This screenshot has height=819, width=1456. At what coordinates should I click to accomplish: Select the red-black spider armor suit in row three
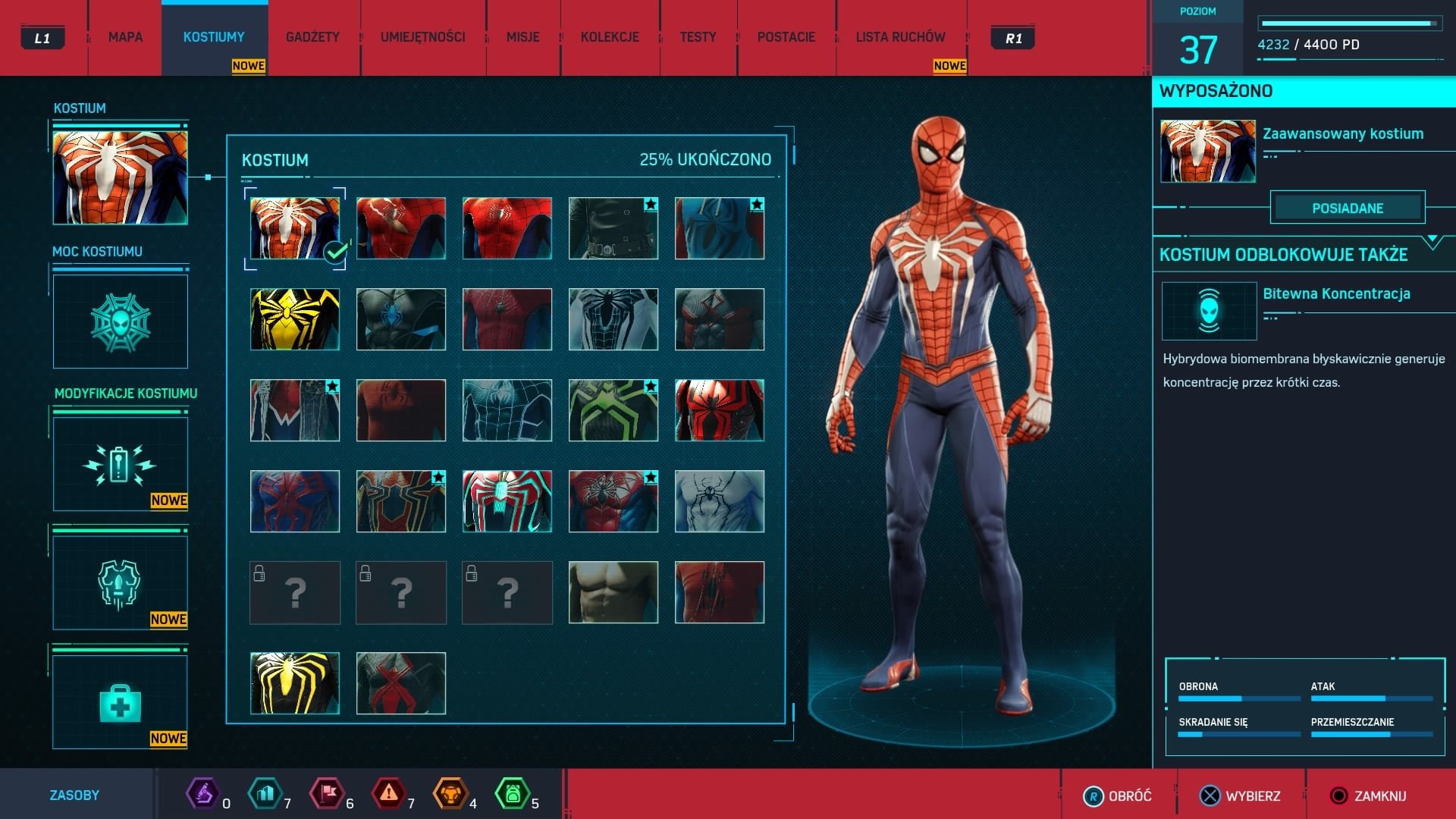[x=720, y=410]
